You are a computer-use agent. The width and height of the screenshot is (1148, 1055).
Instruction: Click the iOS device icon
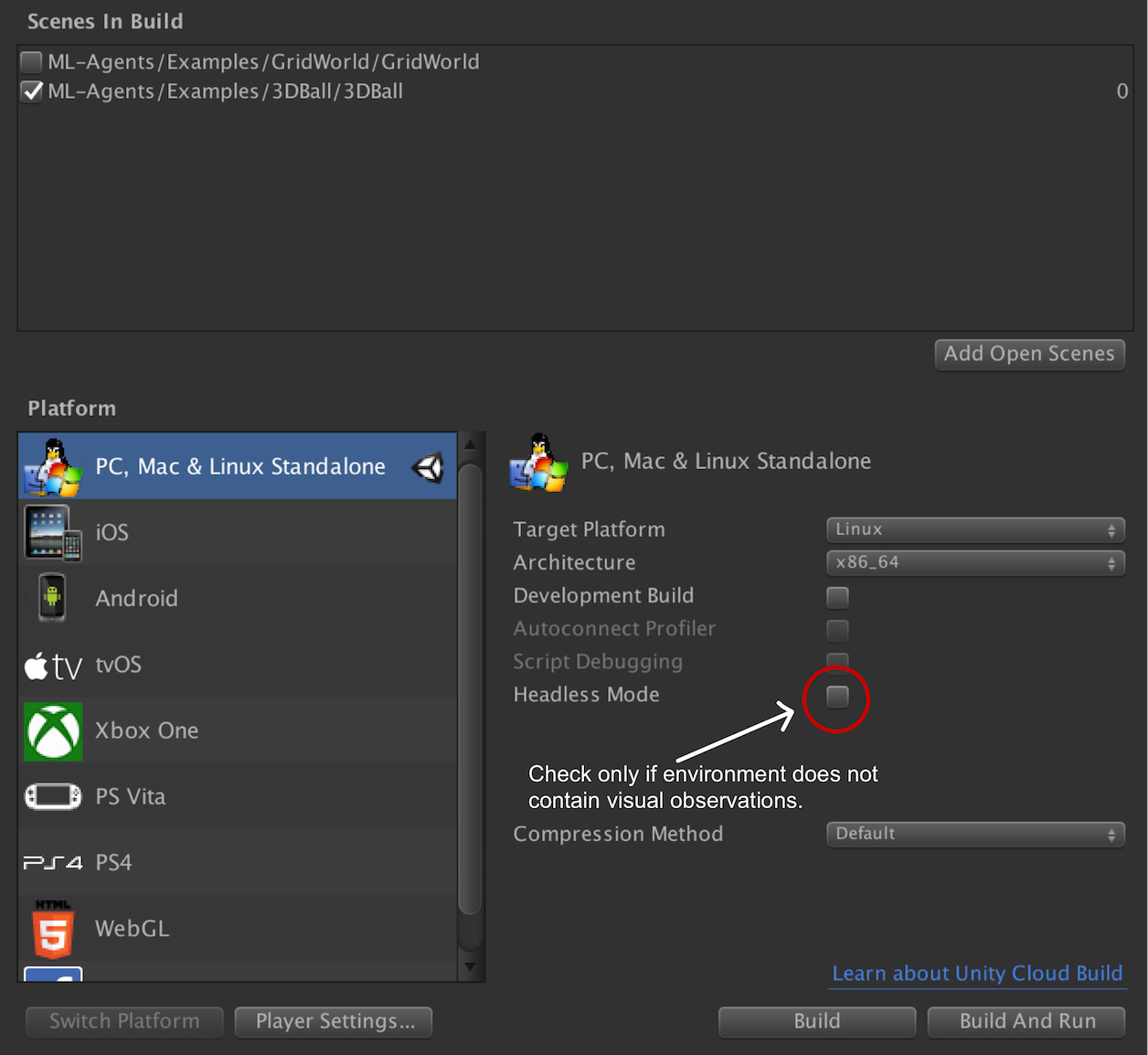(x=53, y=533)
